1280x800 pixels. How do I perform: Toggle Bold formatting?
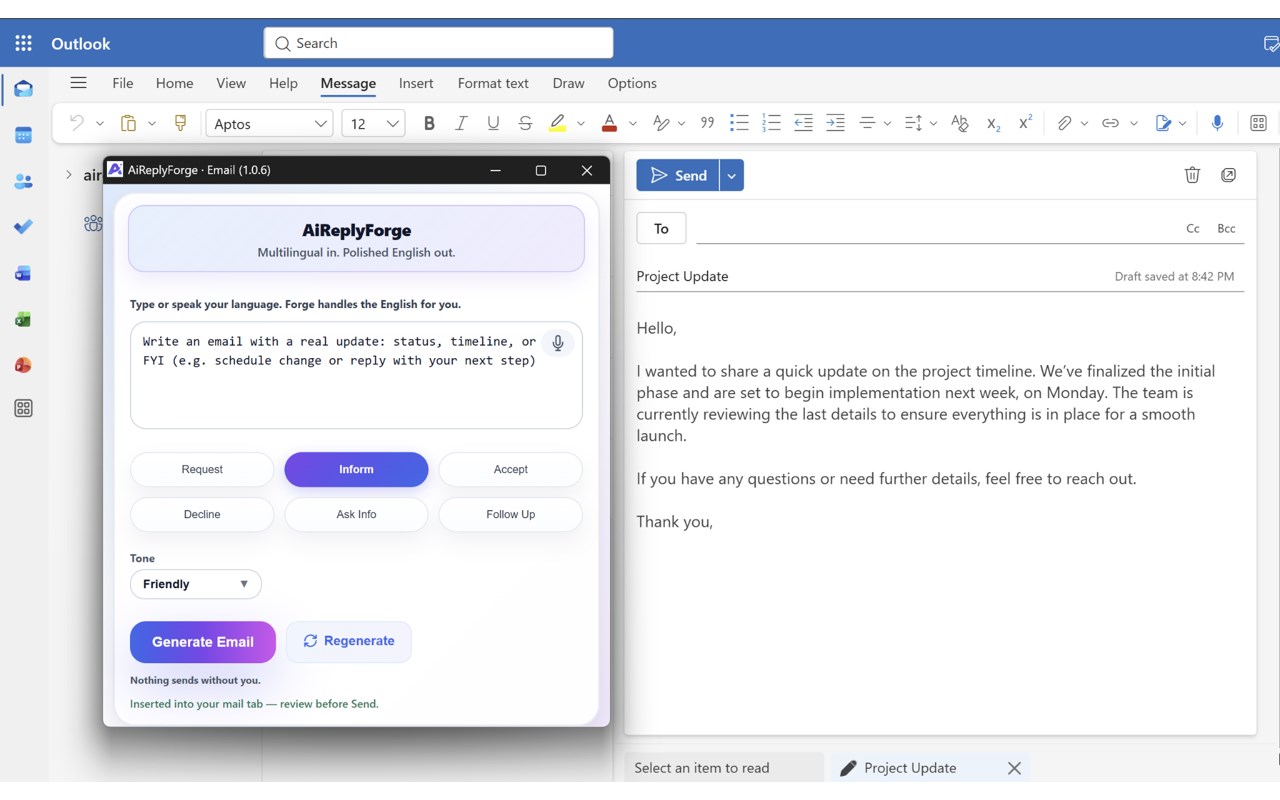tap(429, 123)
